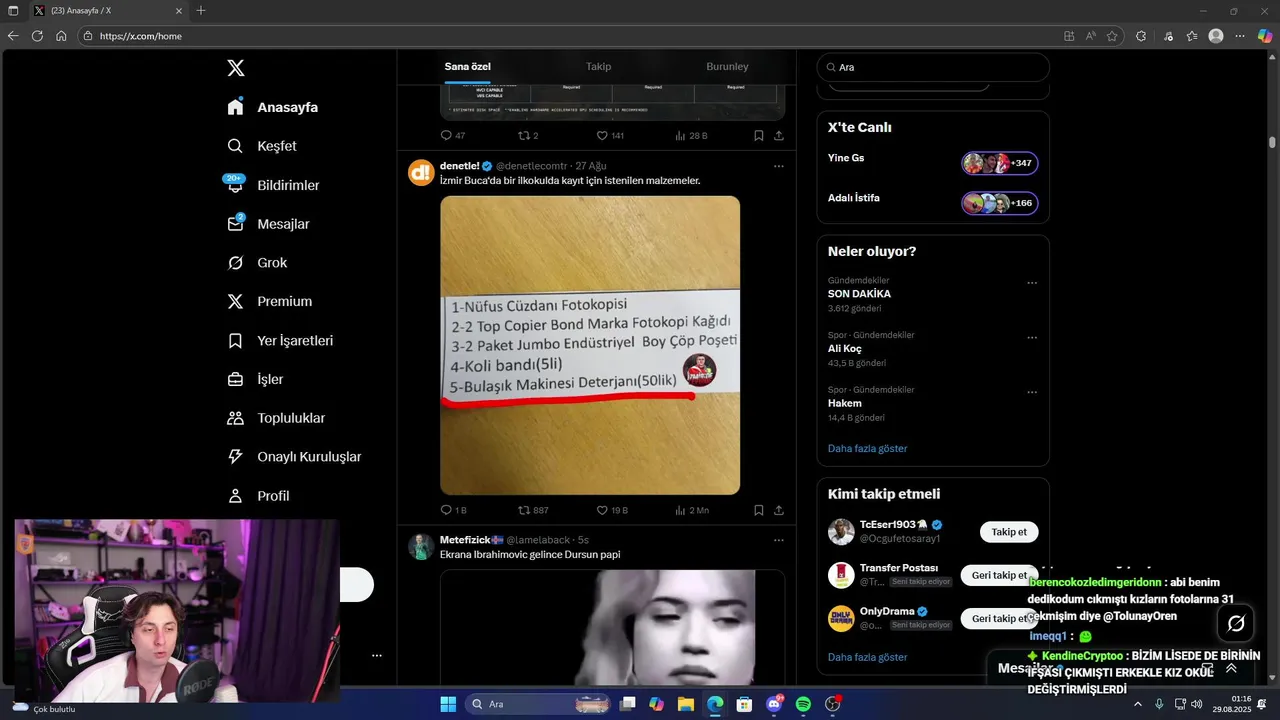Open Spotify from the taskbar
The height and width of the screenshot is (720, 1280).
[x=803, y=704]
